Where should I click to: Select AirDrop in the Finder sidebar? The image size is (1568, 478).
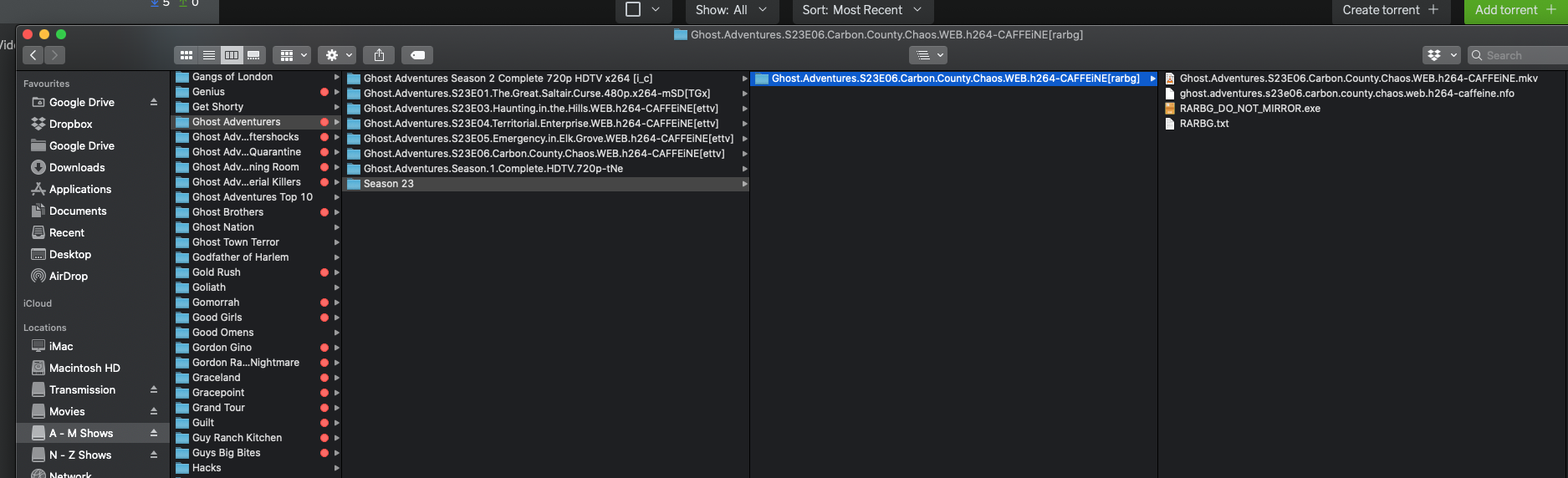(68, 277)
